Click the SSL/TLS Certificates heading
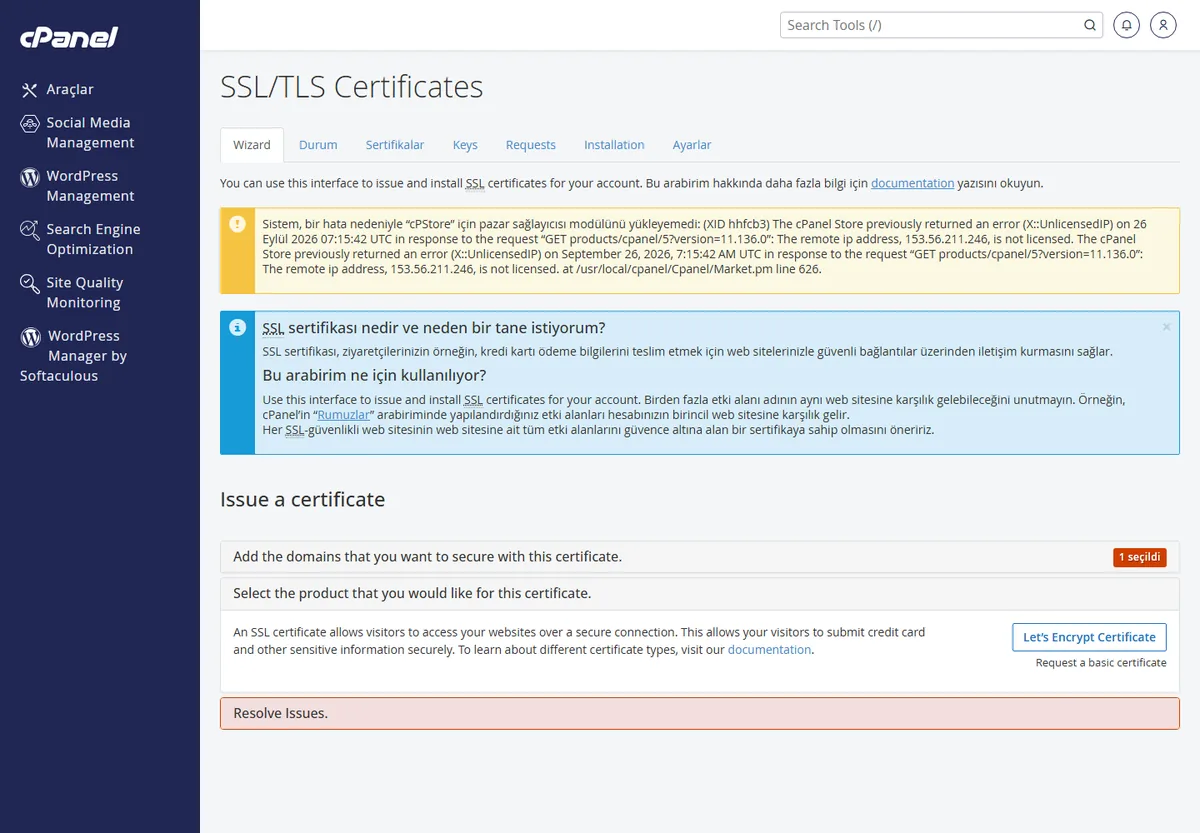The height and width of the screenshot is (833, 1200). click(x=352, y=87)
